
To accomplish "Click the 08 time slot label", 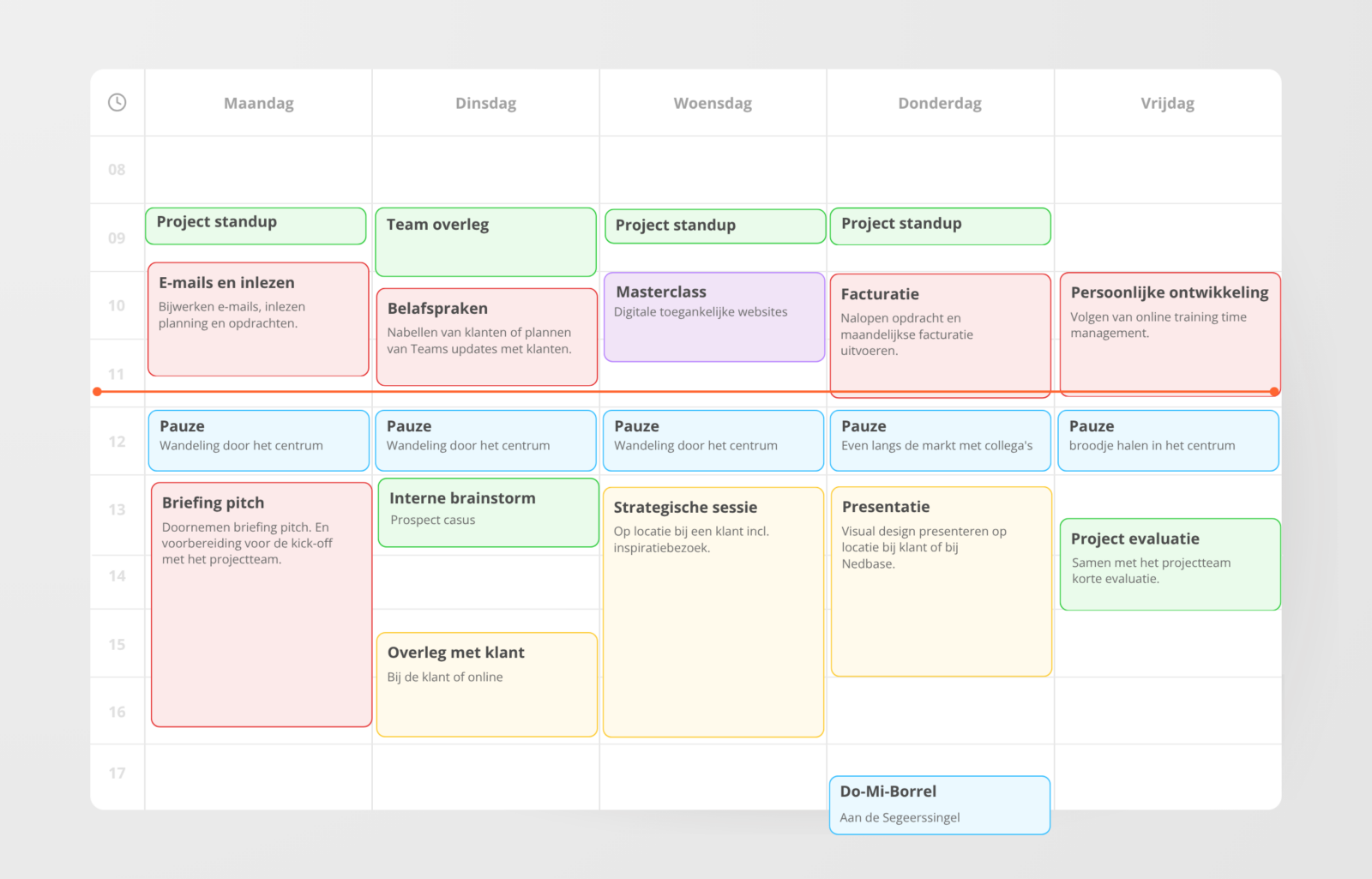I will click(x=117, y=170).
